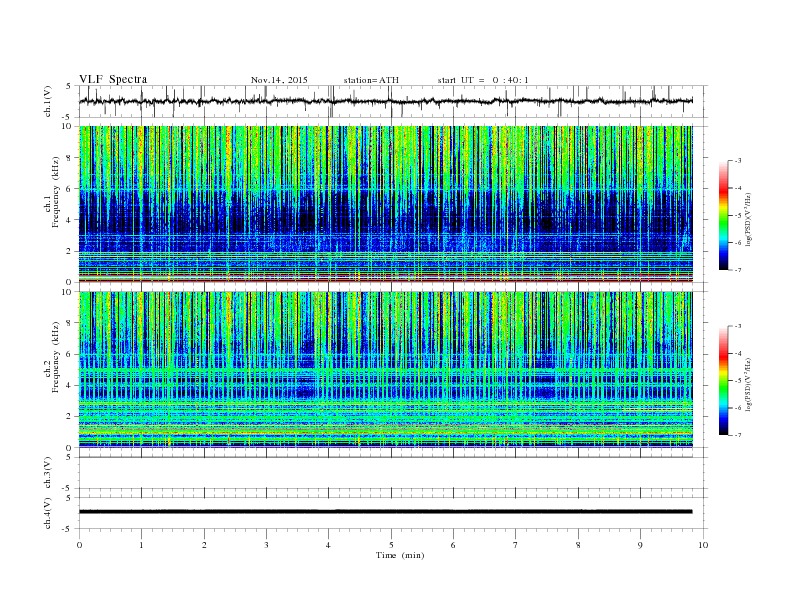The image size is (792, 612).
Task: Click the ch.1 voltage waveform trace
Action: coord(385,101)
